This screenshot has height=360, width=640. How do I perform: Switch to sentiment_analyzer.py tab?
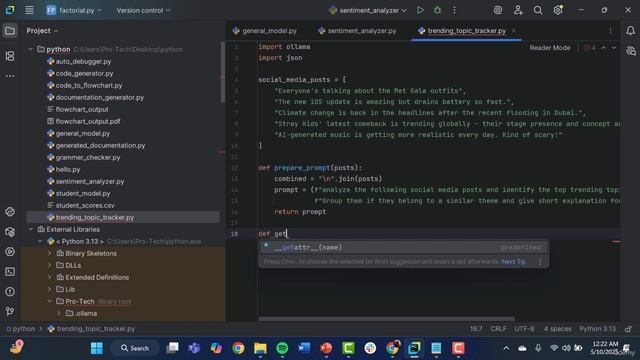pyautogui.click(x=357, y=31)
